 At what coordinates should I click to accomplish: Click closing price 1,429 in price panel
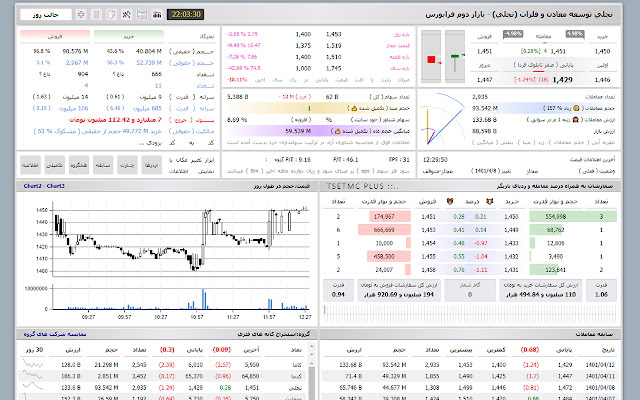[562, 80]
